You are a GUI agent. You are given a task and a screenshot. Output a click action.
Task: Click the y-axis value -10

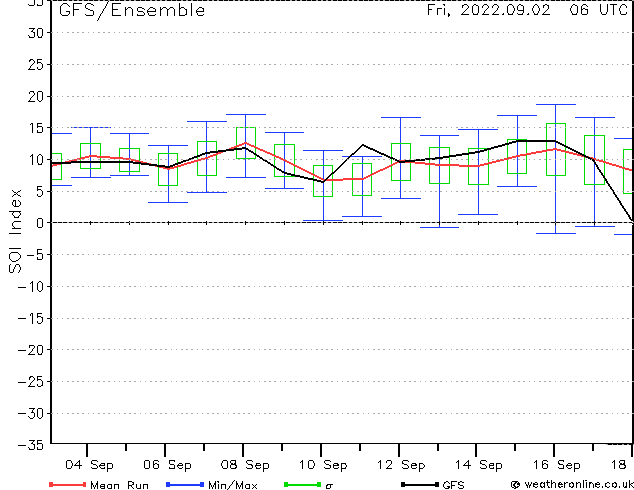[31, 287]
